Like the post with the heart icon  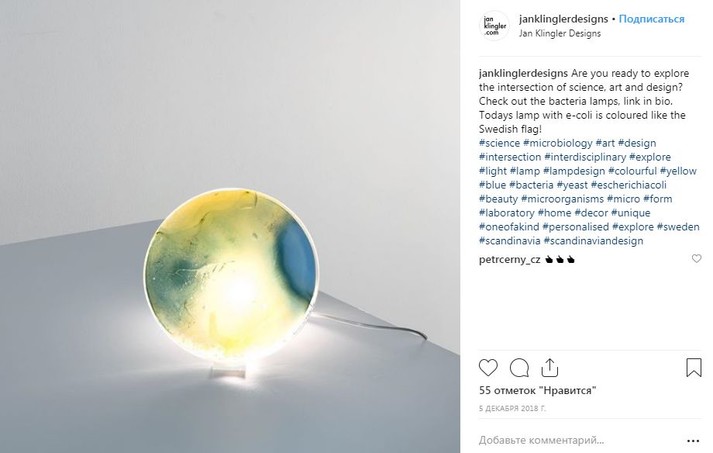point(488,367)
